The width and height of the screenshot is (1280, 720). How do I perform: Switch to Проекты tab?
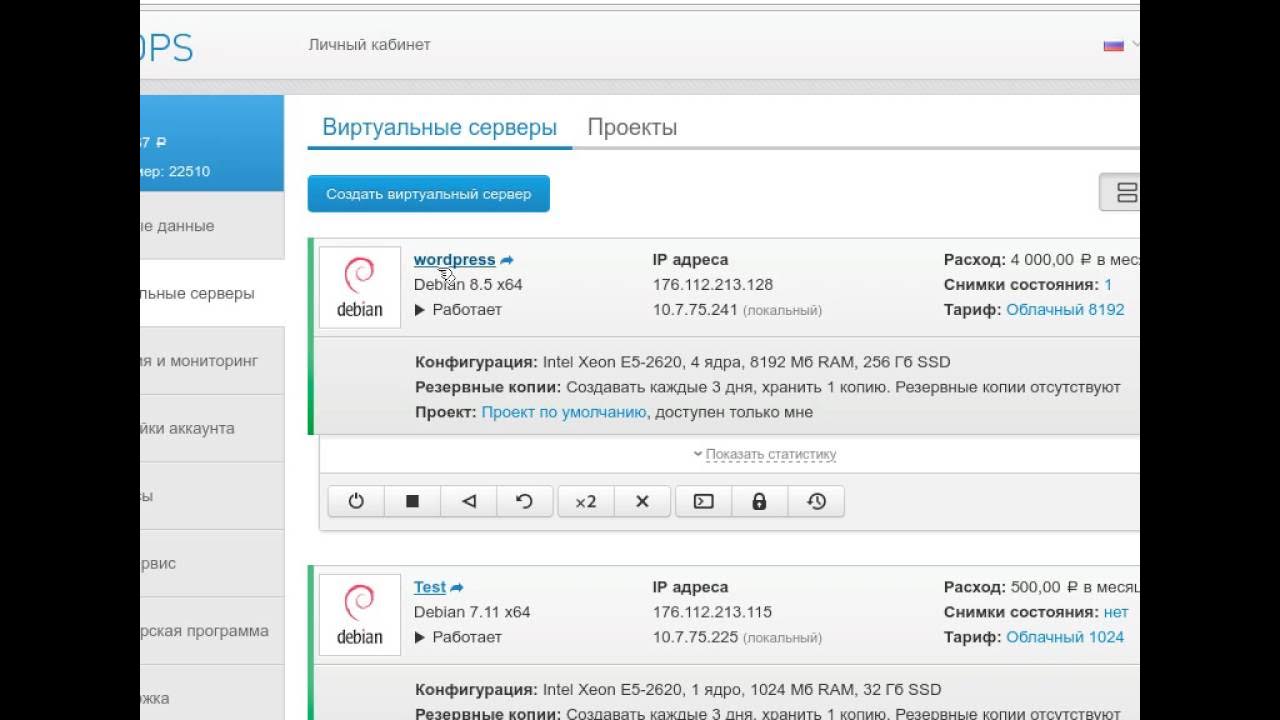[x=632, y=128]
